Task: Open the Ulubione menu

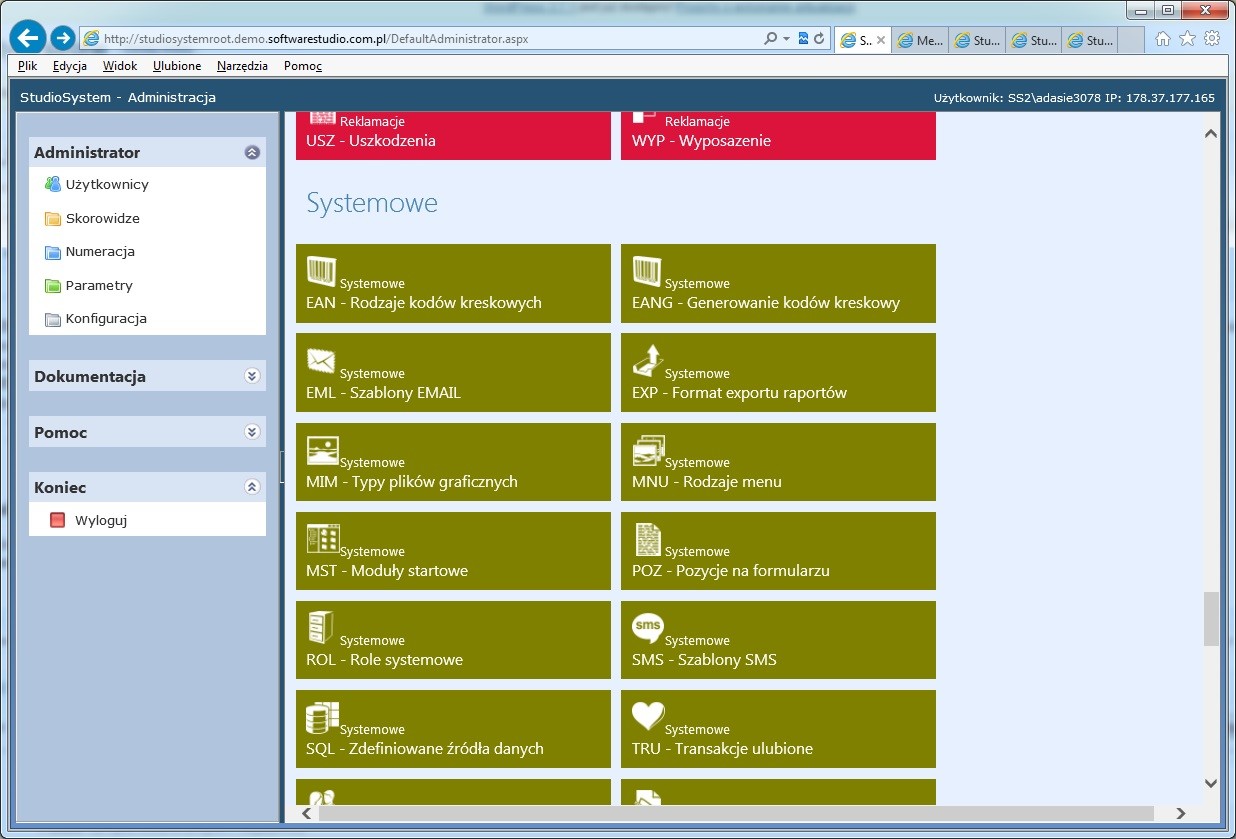Action: pyautogui.click(x=177, y=66)
